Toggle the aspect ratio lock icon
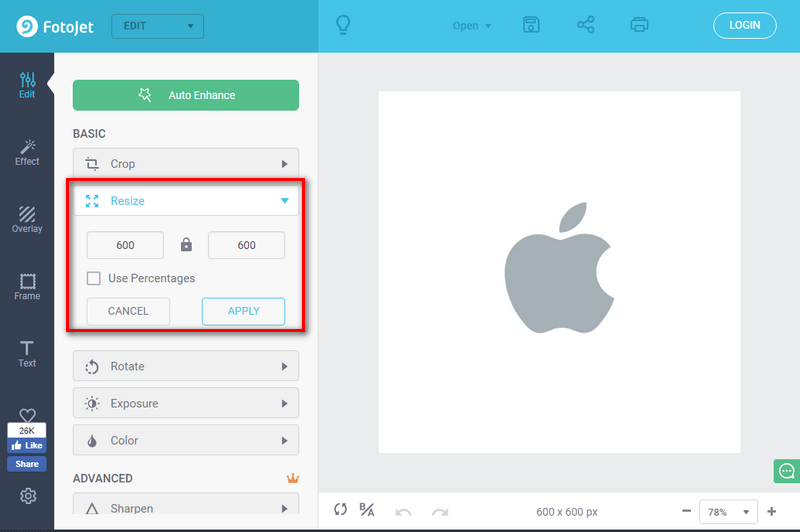The height and width of the screenshot is (532, 800). (186, 245)
